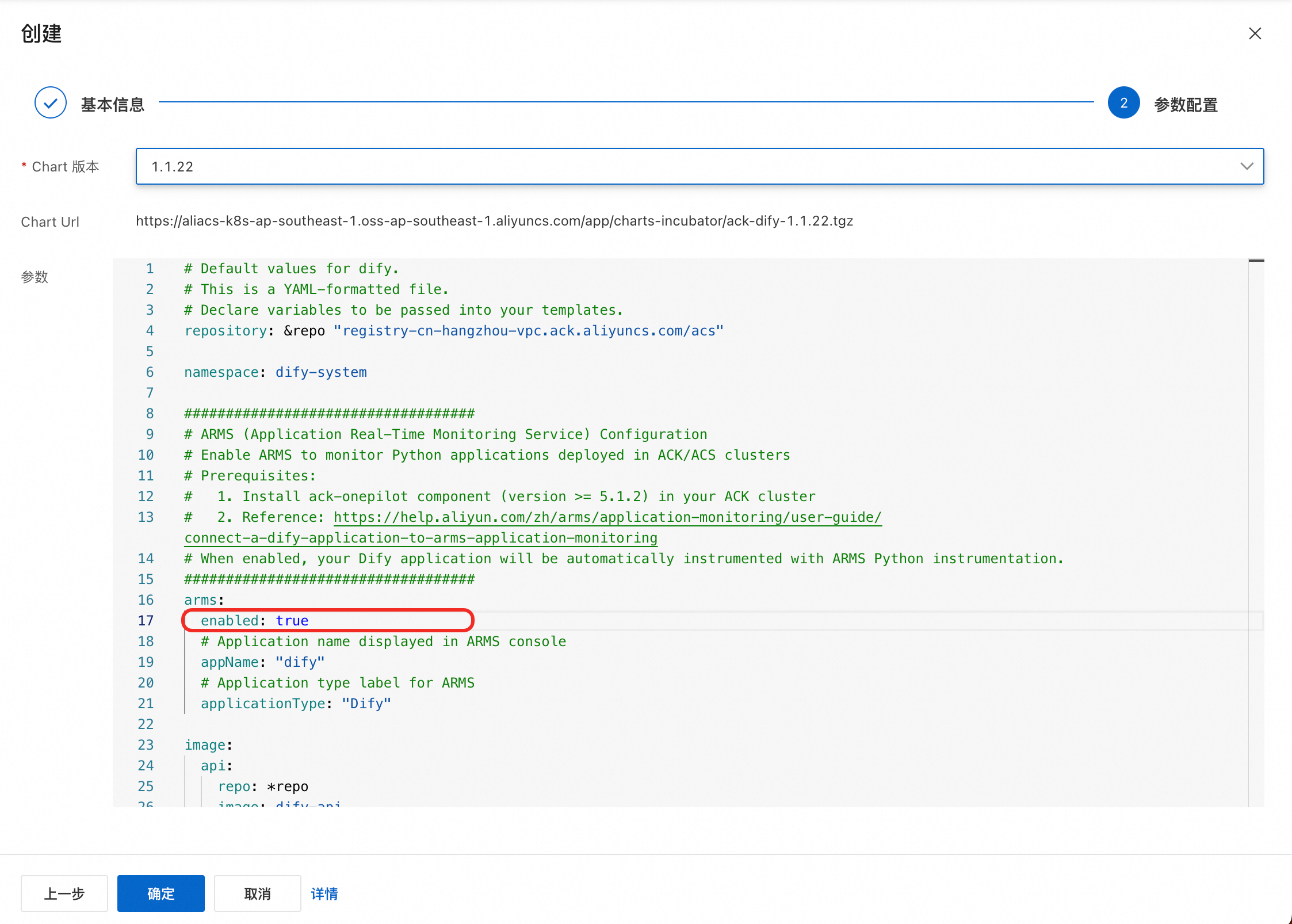Click the "image:" key on line 23
The width and height of the screenshot is (1292, 924).
[208, 745]
